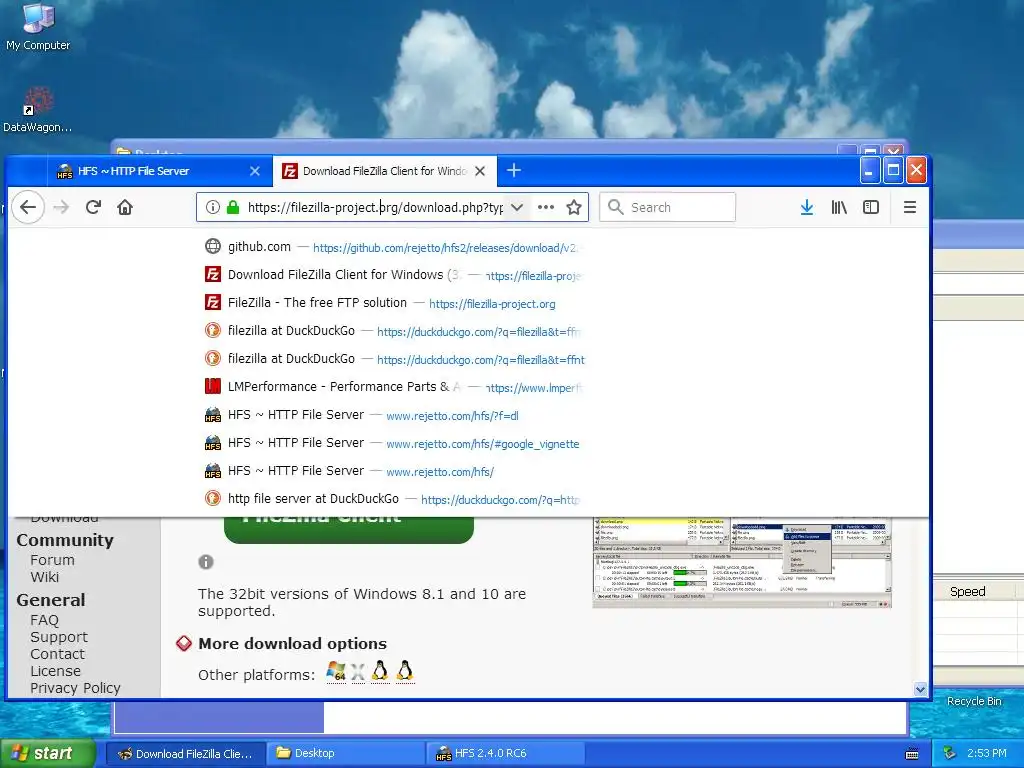
Task: Select the Download FileZilla Client tab
Action: [x=385, y=171]
